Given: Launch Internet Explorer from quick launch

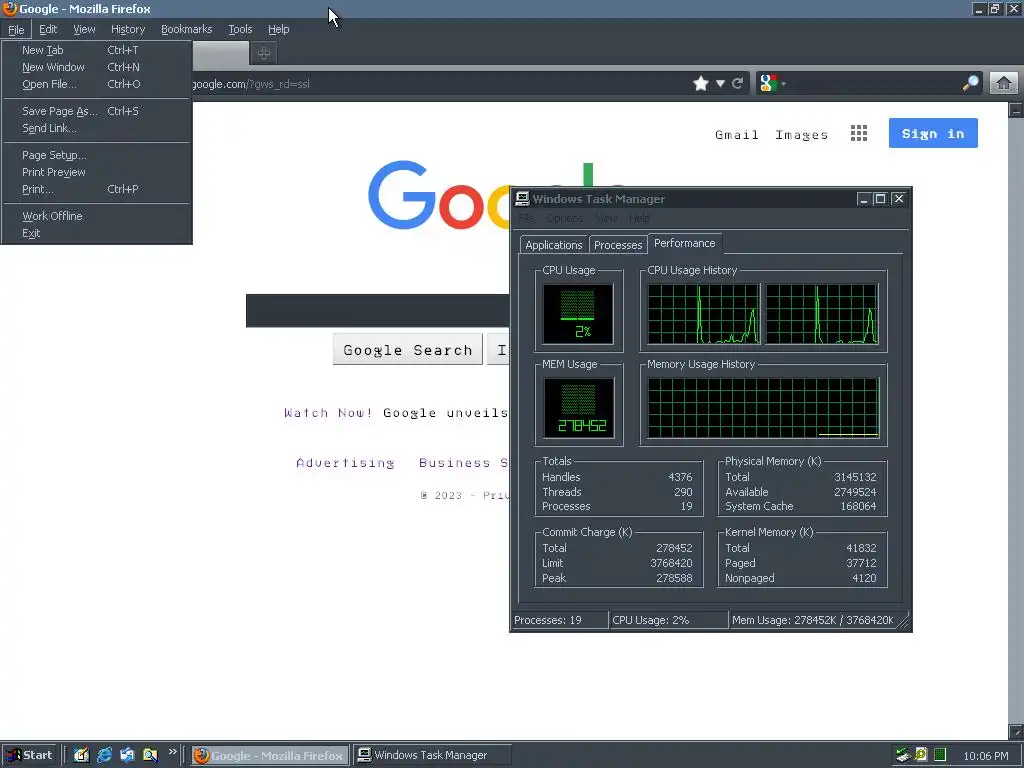Looking at the screenshot, I should [104, 755].
